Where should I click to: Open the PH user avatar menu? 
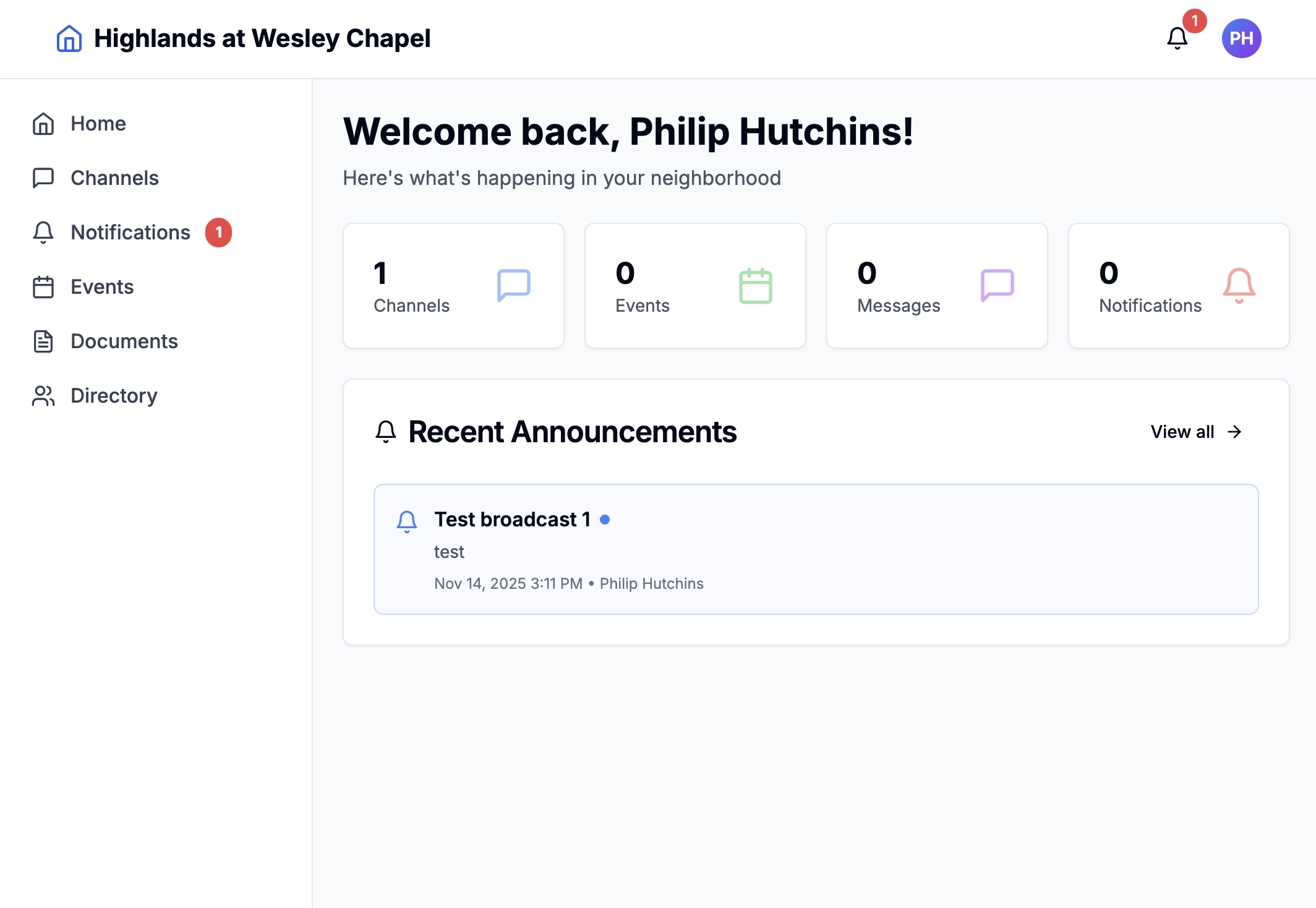(x=1241, y=38)
